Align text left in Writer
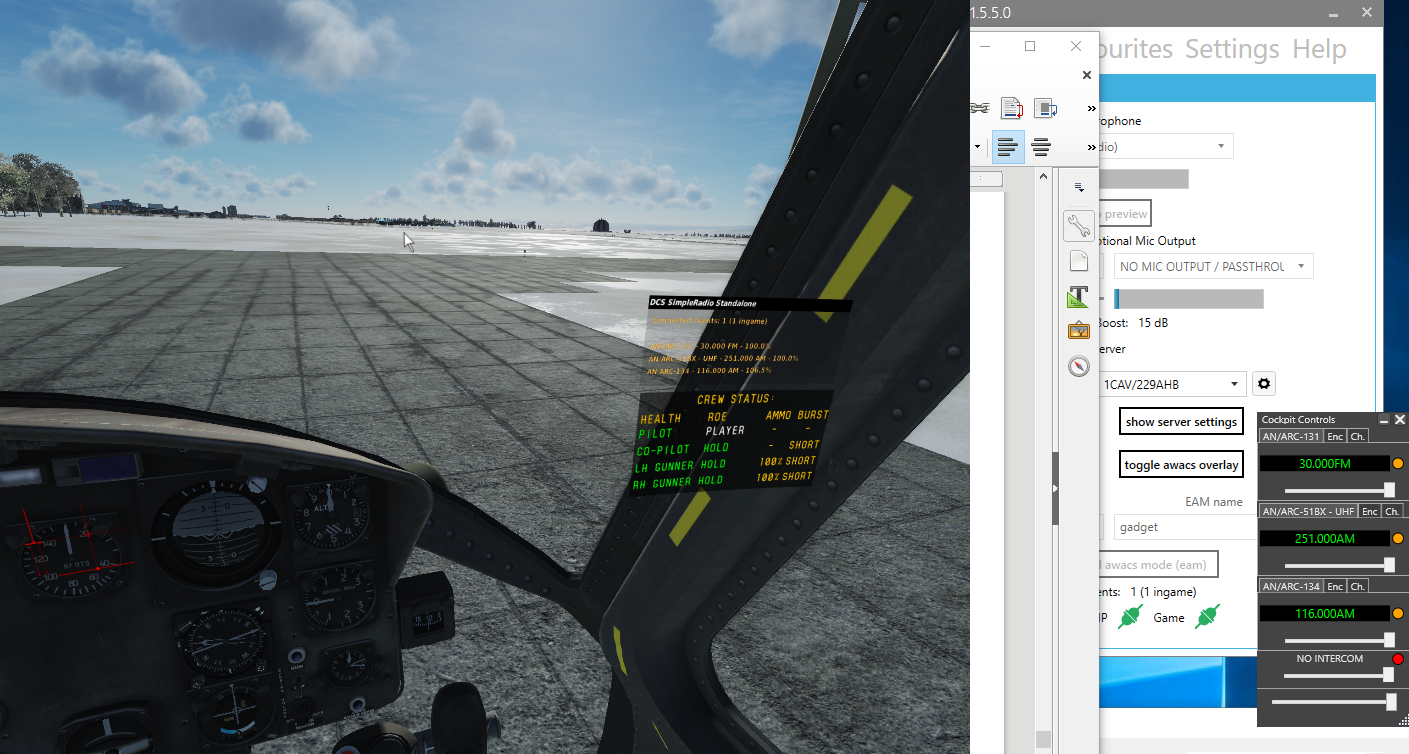The image size is (1409, 754). coord(1008,148)
